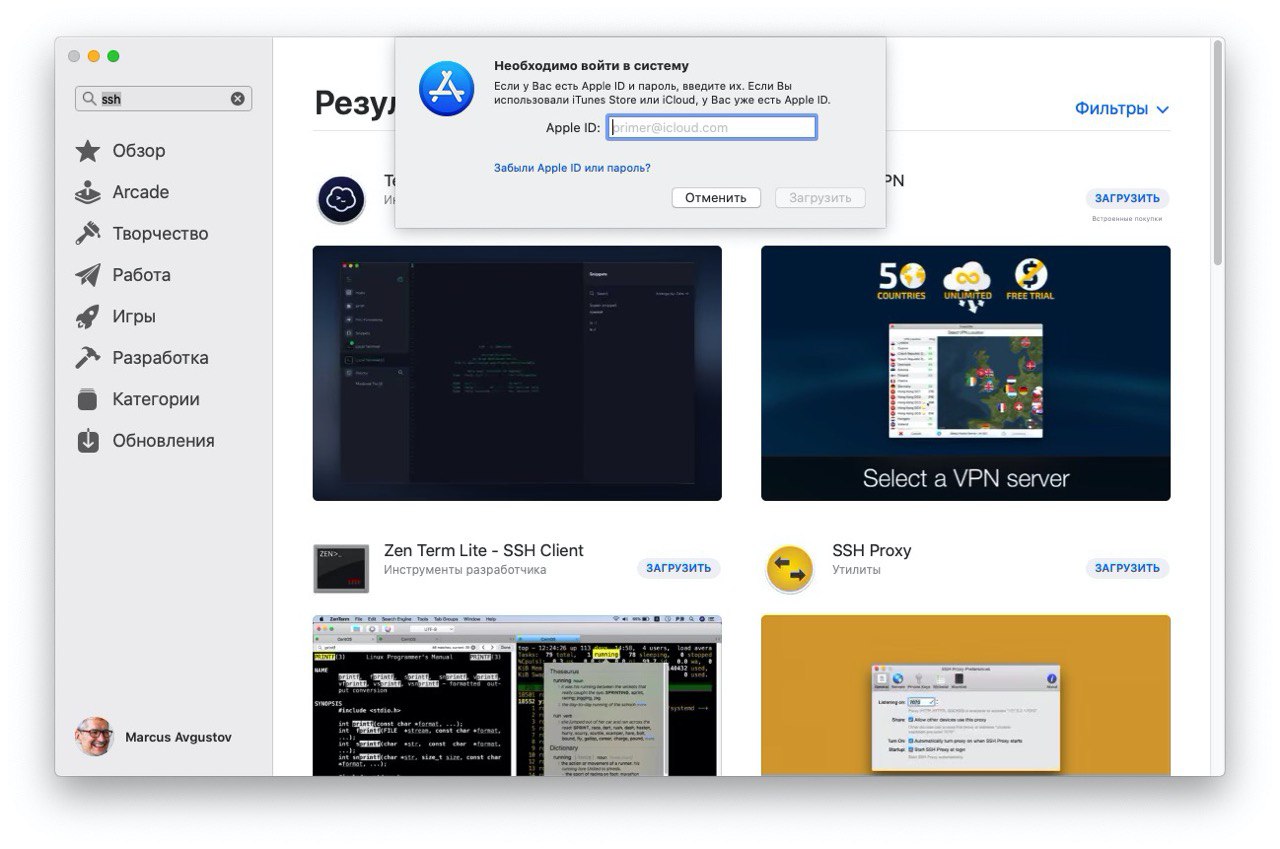Image resolution: width=1280 pixels, height=849 pixels.
Task: Open the Zen Term Lite app icon
Action: (x=339, y=568)
